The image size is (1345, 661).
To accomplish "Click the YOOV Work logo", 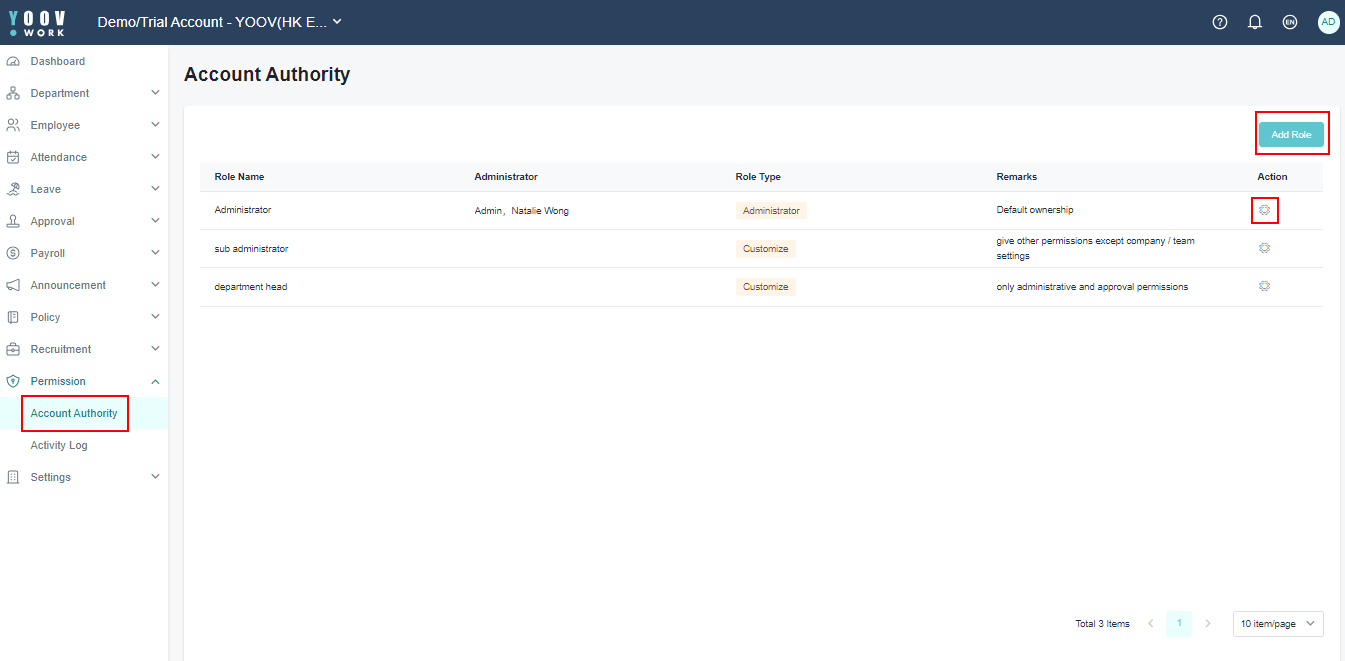I will pos(37,22).
